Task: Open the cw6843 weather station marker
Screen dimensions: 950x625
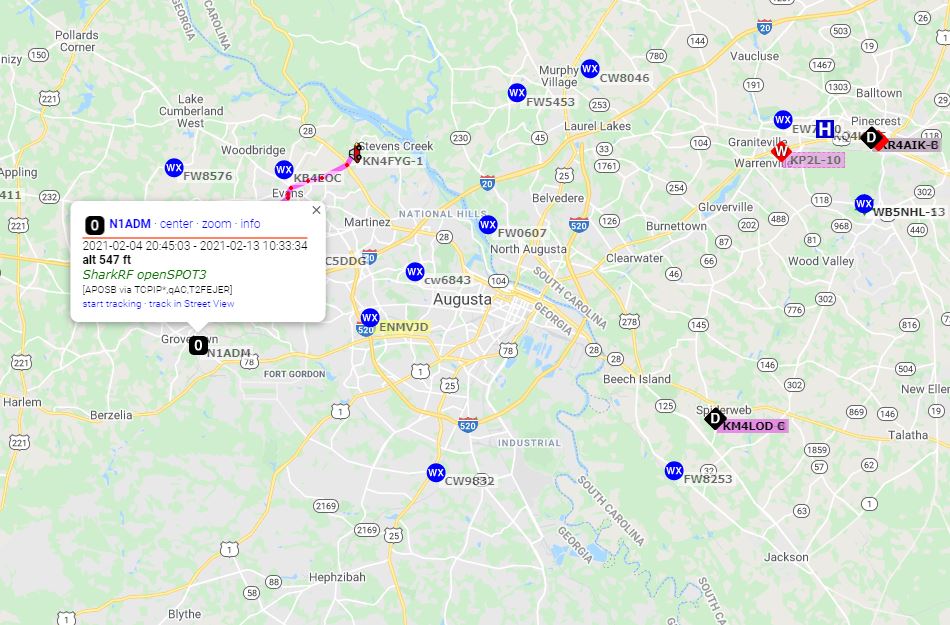Action: (x=415, y=271)
